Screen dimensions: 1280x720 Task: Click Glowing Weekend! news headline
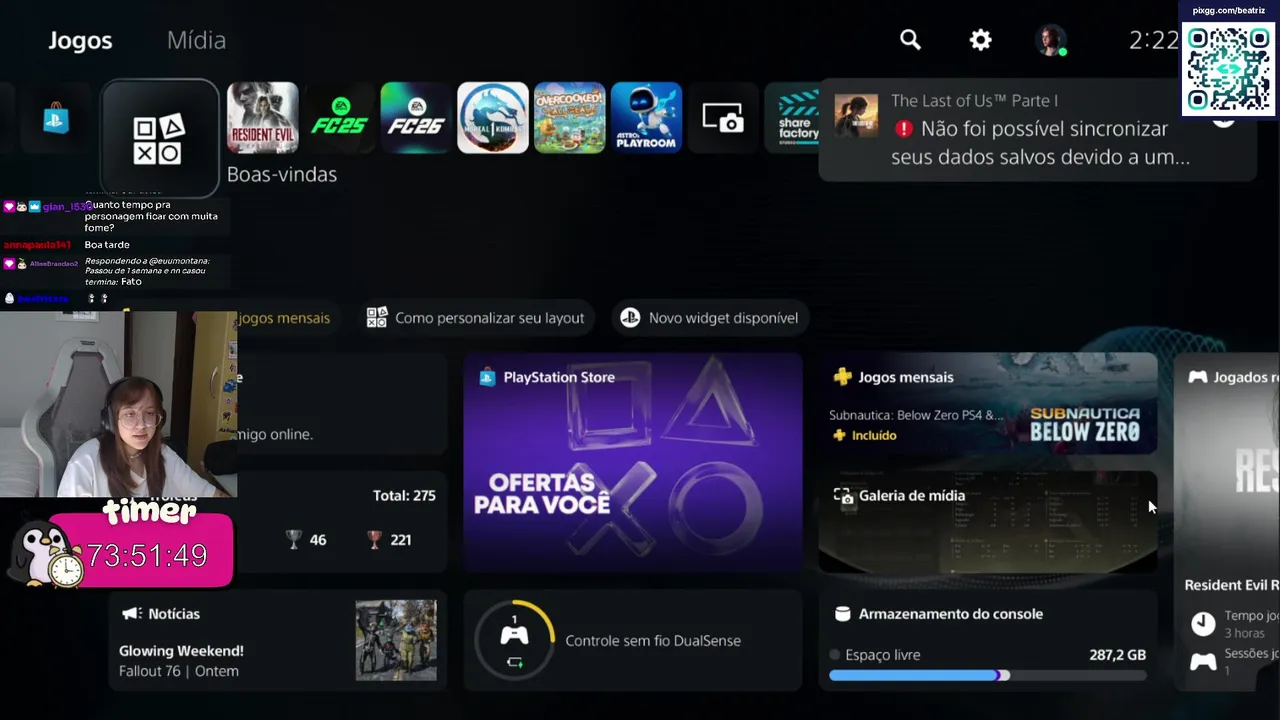point(181,650)
